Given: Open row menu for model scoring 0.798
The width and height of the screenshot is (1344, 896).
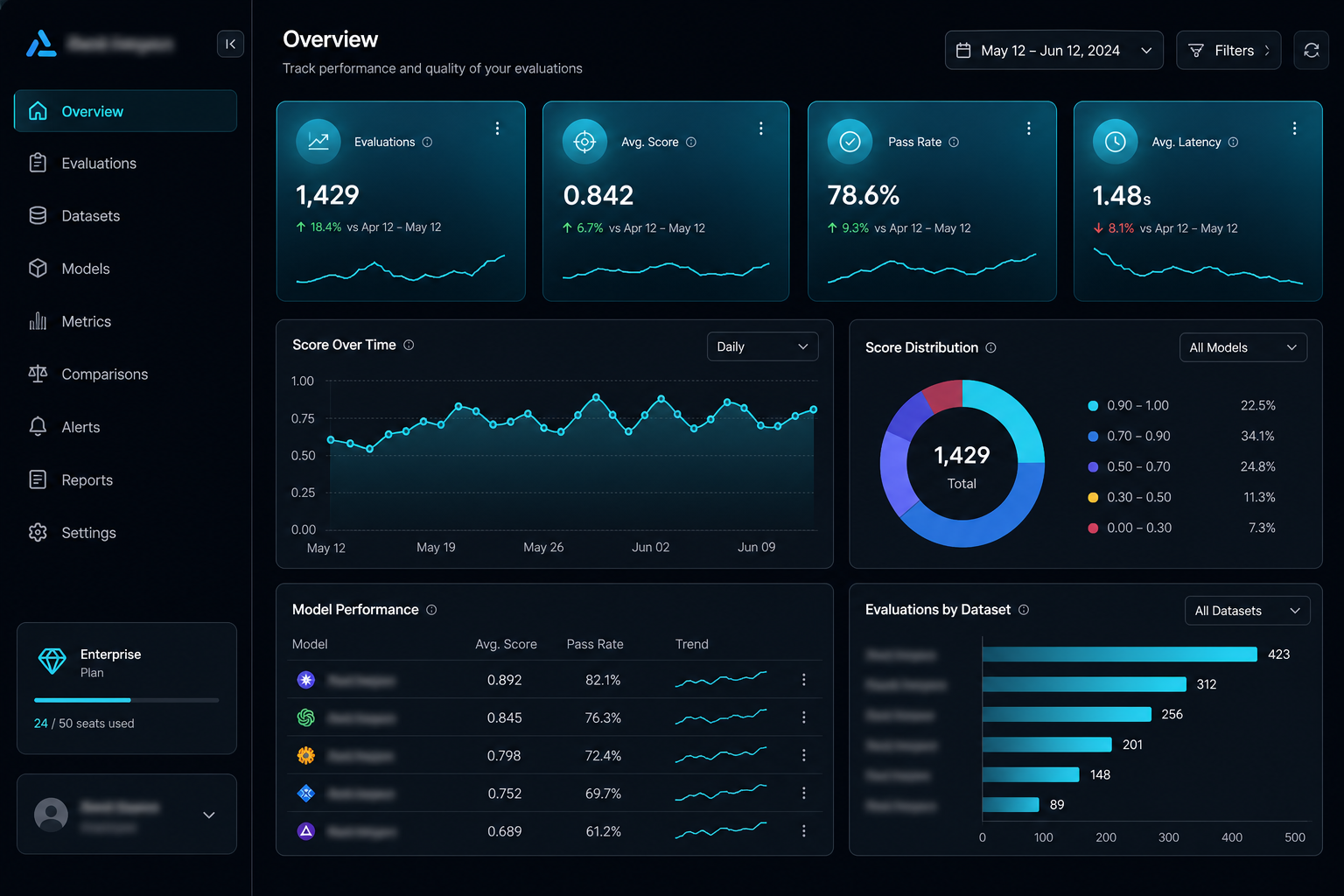Looking at the screenshot, I should point(803,755).
